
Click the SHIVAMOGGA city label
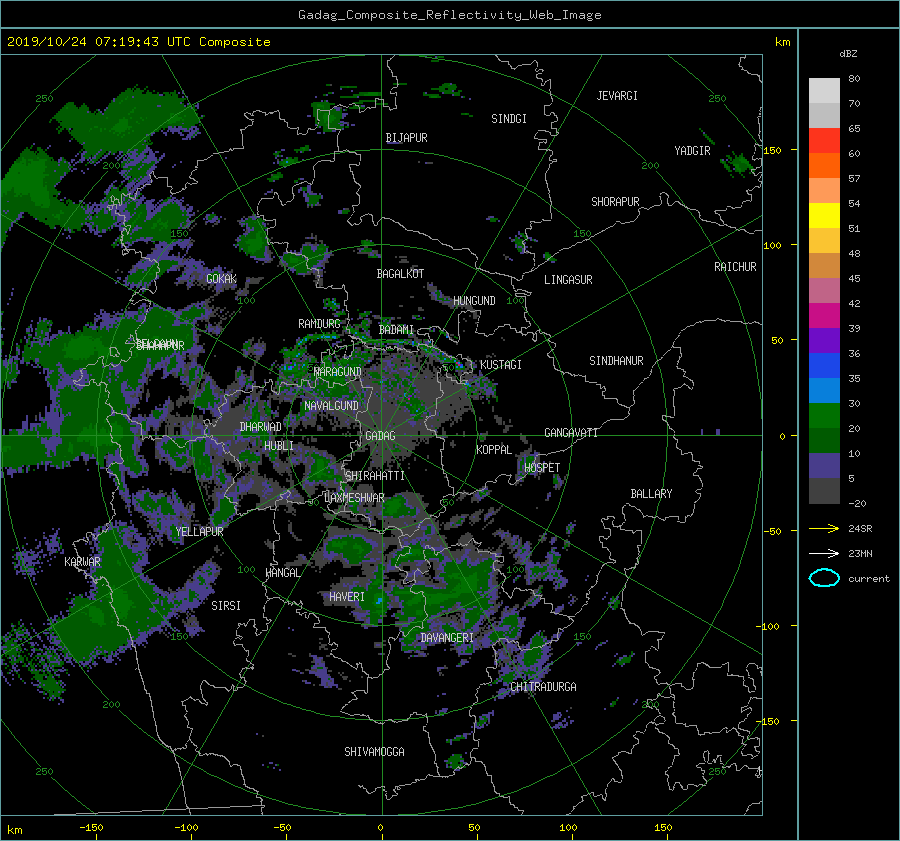pyautogui.click(x=374, y=752)
